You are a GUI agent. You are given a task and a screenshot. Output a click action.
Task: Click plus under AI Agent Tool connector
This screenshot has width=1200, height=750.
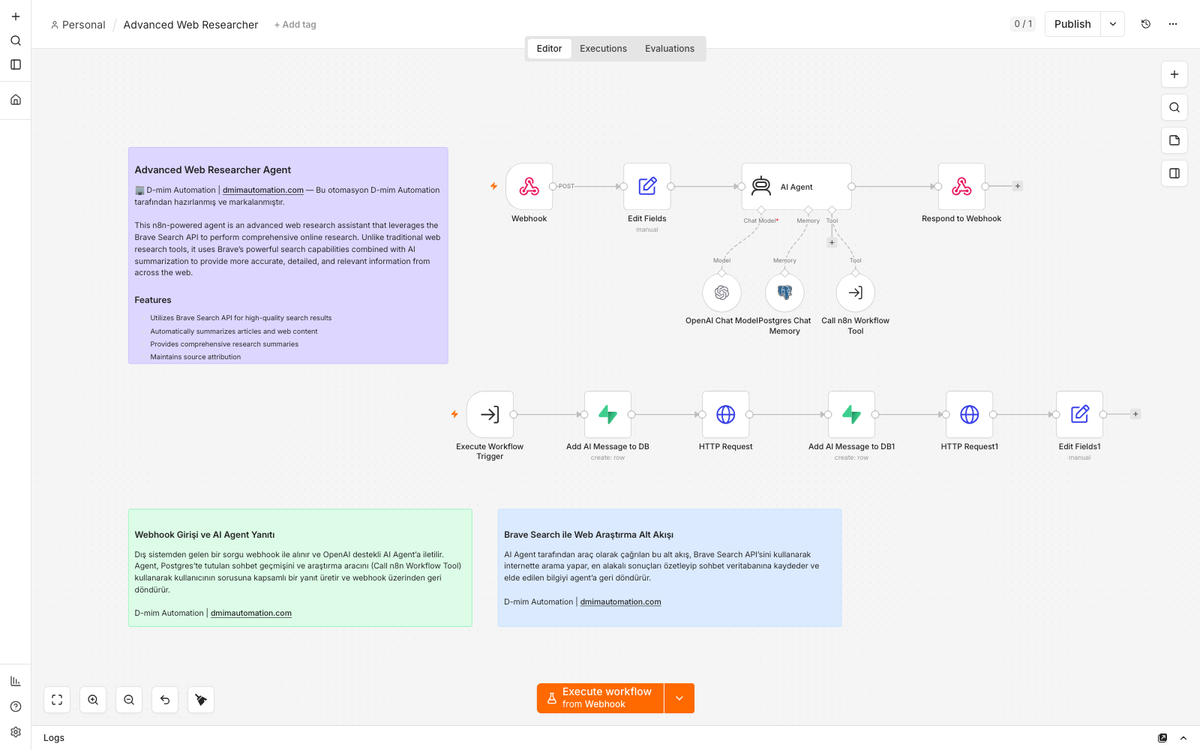[x=831, y=242]
